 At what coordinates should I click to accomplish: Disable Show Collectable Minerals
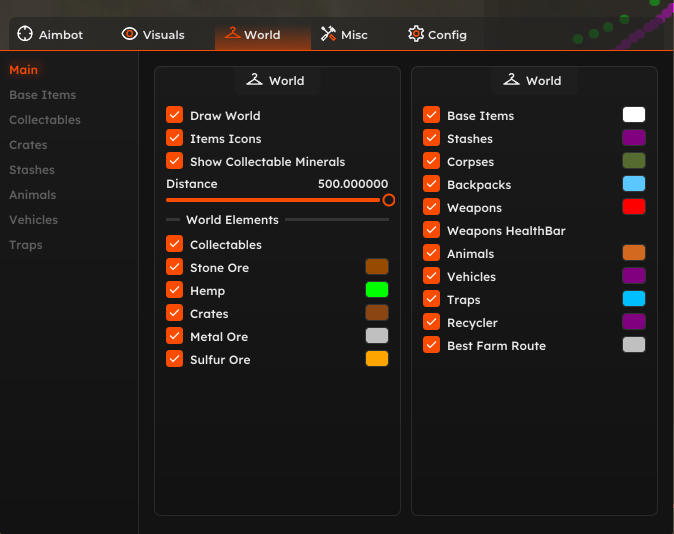(175, 161)
